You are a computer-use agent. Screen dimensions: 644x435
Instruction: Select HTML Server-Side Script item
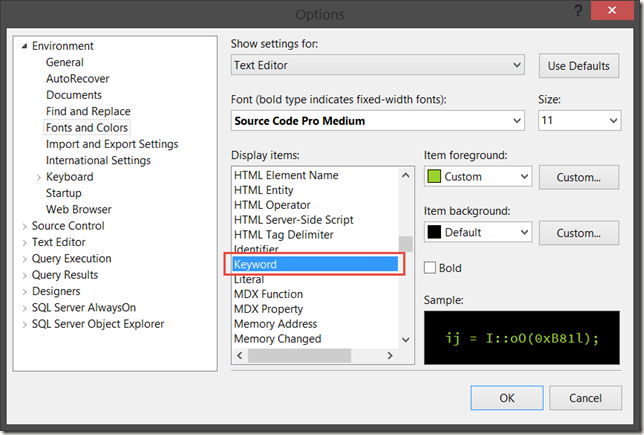coord(293,220)
